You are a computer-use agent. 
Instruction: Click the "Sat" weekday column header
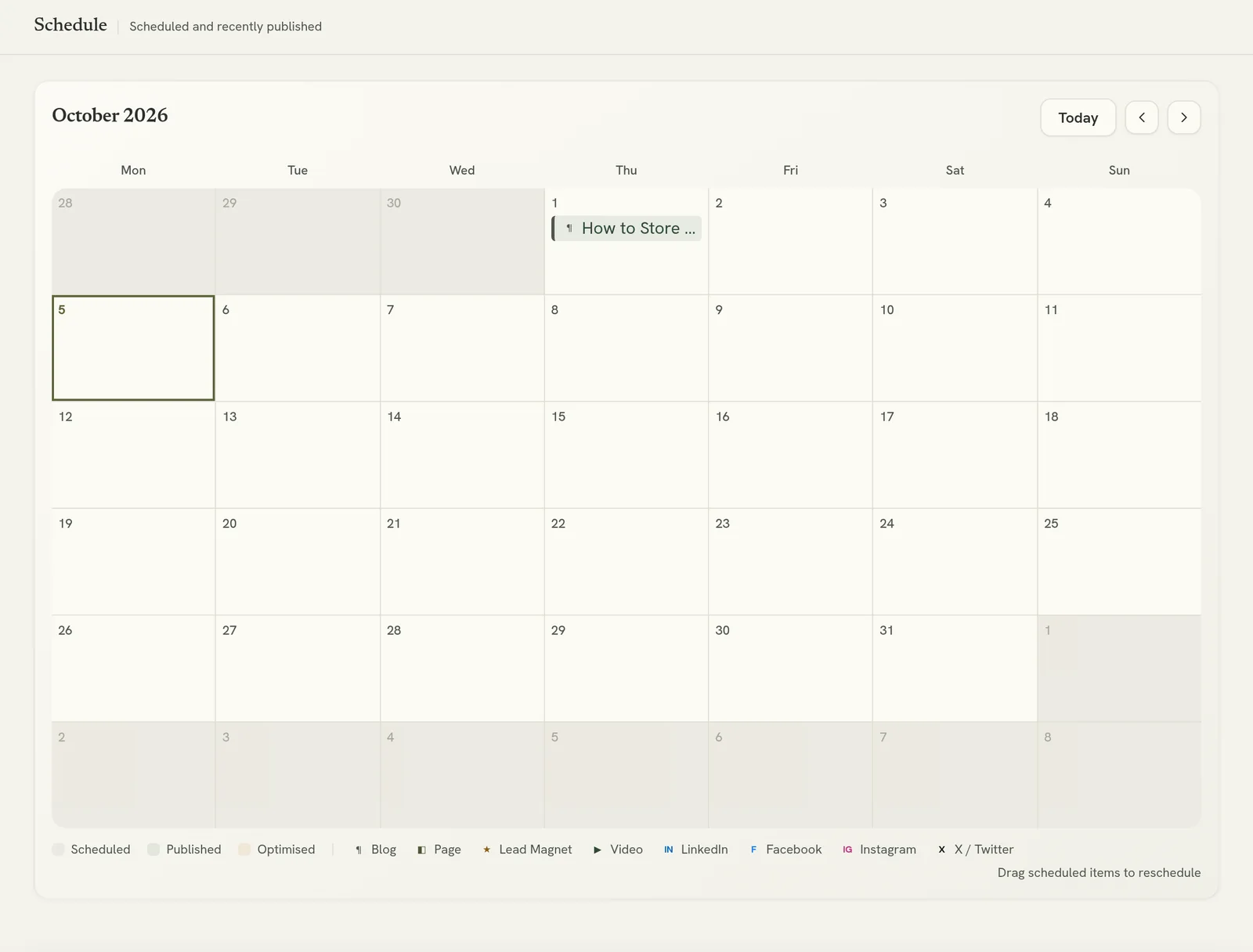[x=955, y=170]
